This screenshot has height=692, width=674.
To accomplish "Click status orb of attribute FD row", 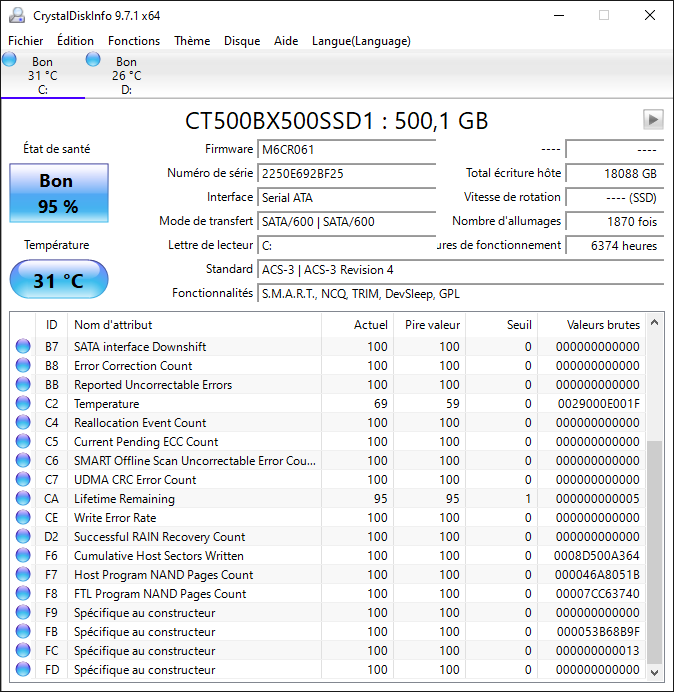I will pyautogui.click(x=23, y=669).
